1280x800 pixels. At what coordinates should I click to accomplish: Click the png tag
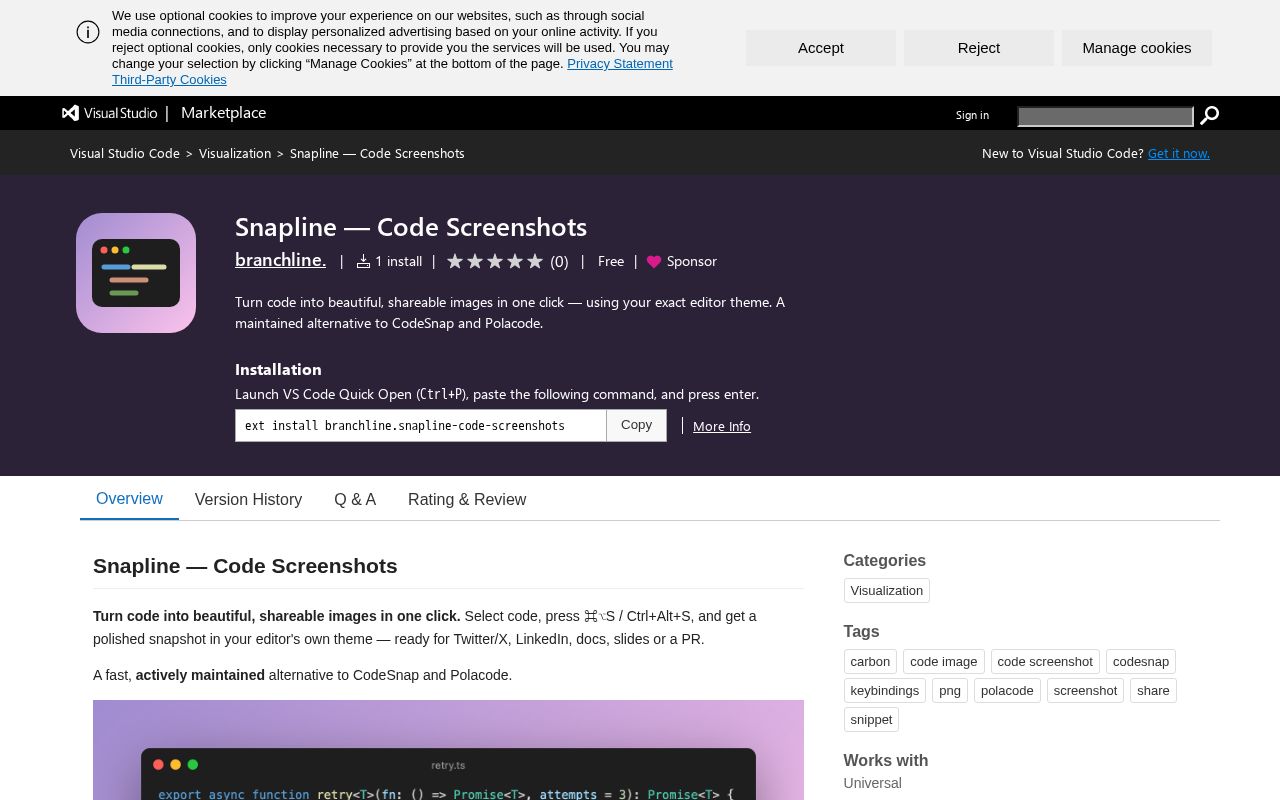(950, 691)
